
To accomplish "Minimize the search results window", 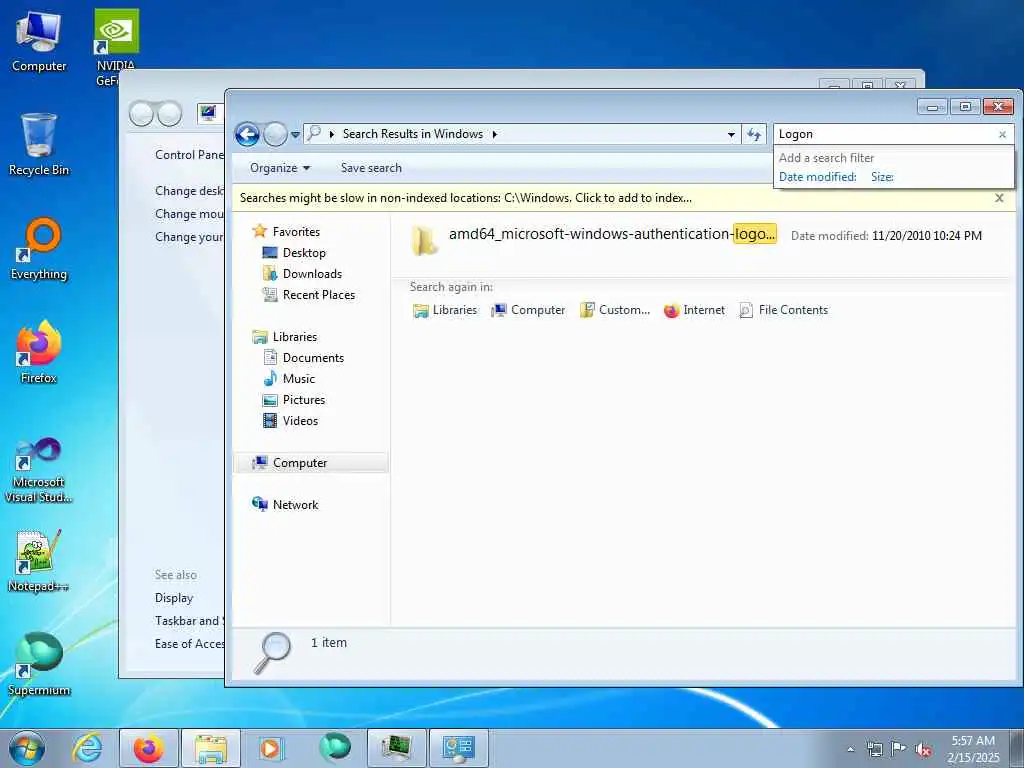I will click(933, 106).
